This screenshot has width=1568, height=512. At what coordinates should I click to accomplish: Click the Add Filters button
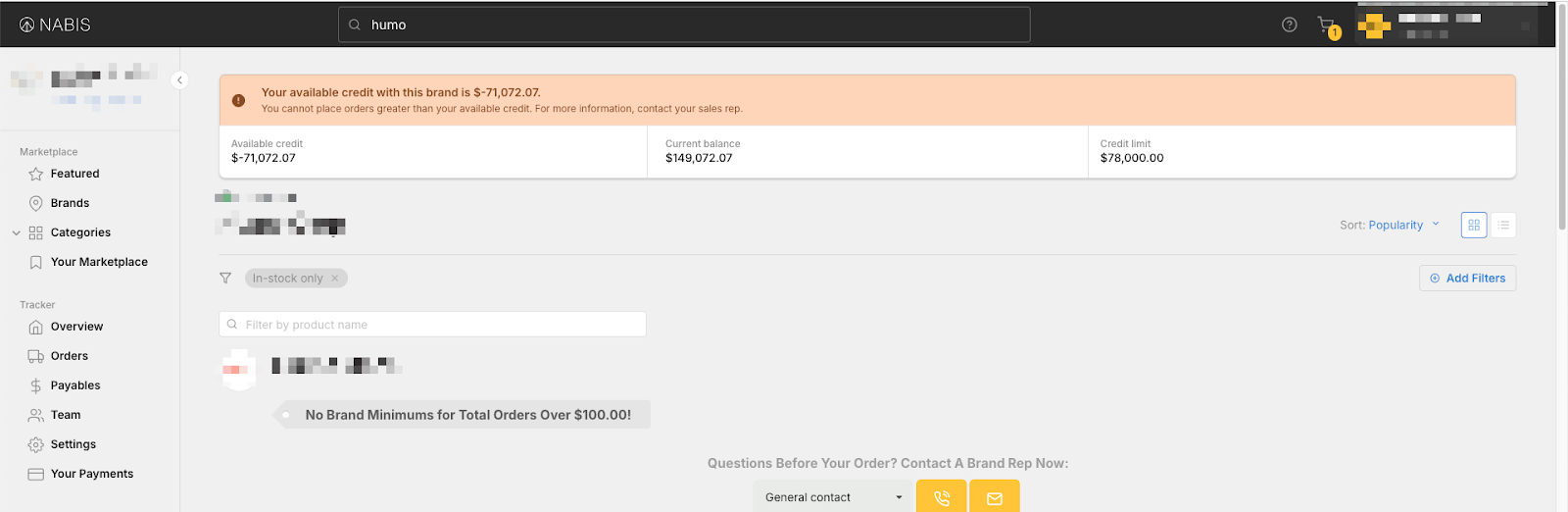1467,279
